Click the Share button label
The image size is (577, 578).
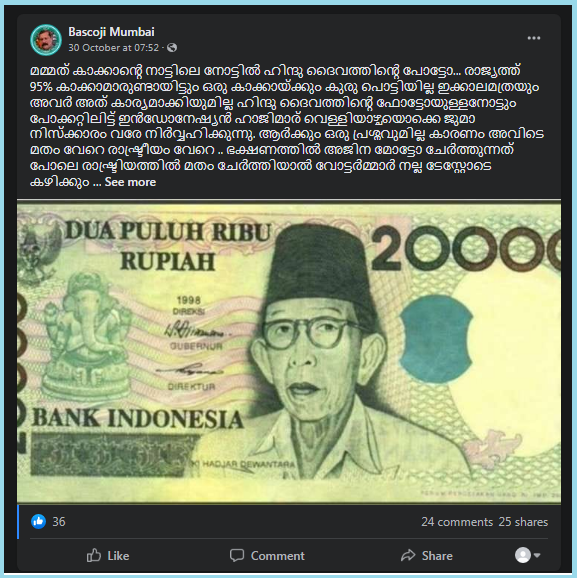[x=437, y=556]
